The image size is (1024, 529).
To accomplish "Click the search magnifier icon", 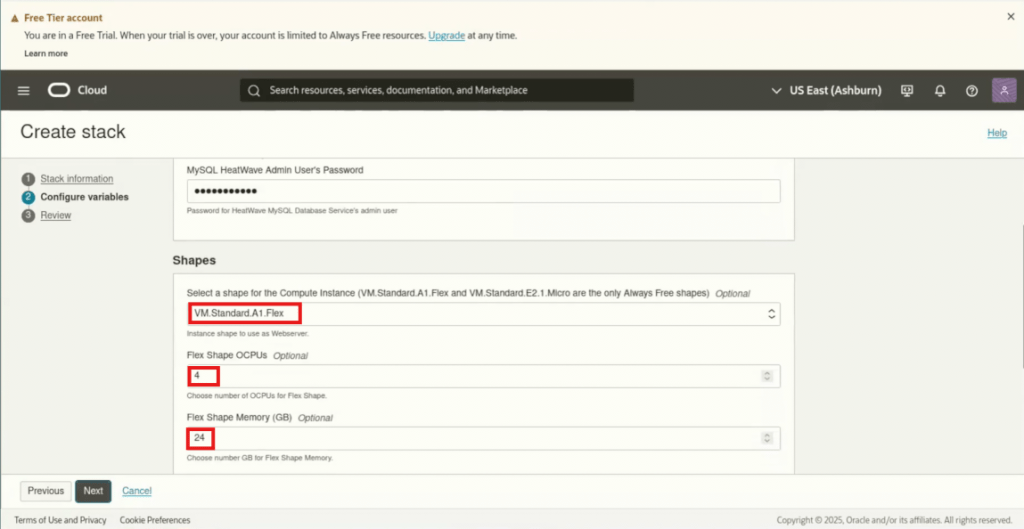I will (255, 90).
